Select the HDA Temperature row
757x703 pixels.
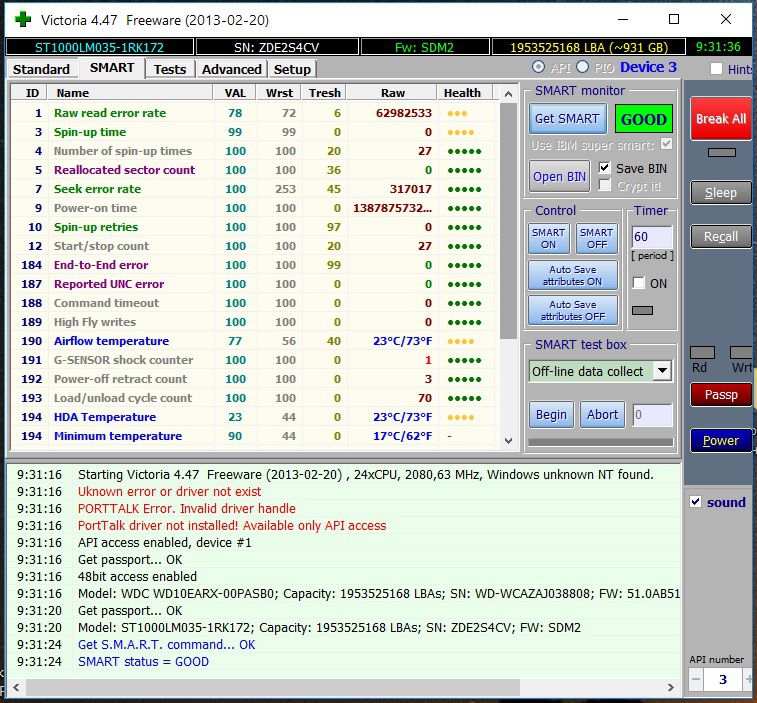[255, 417]
